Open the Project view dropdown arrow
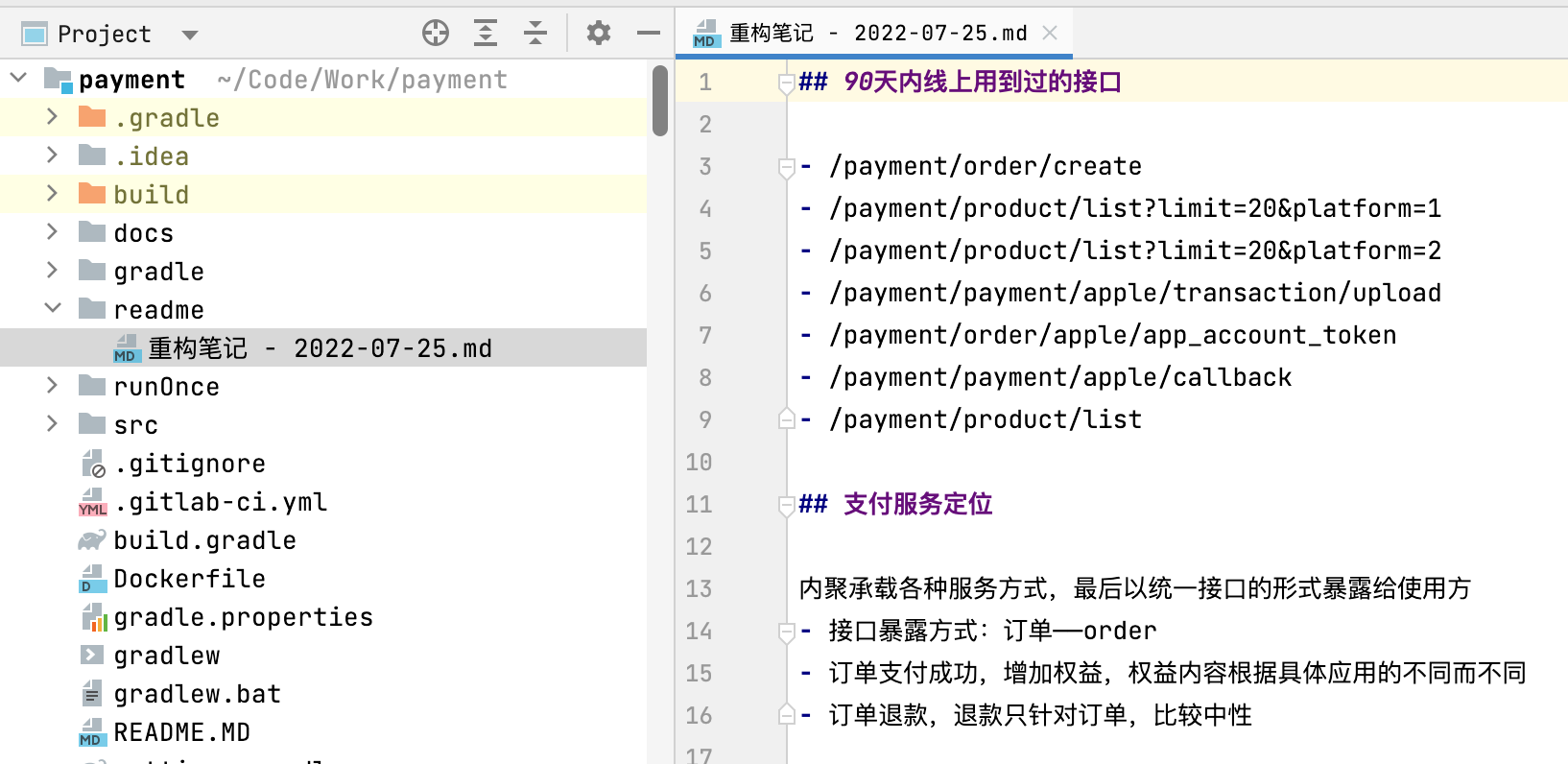The width and height of the screenshot is (1568, 764). [190, 36]
